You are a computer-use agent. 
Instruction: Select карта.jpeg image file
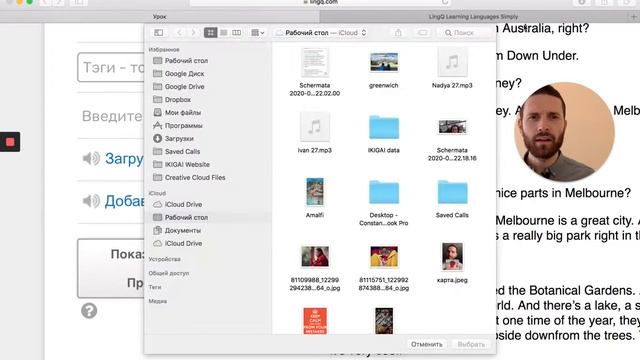(x=452, y=263)
